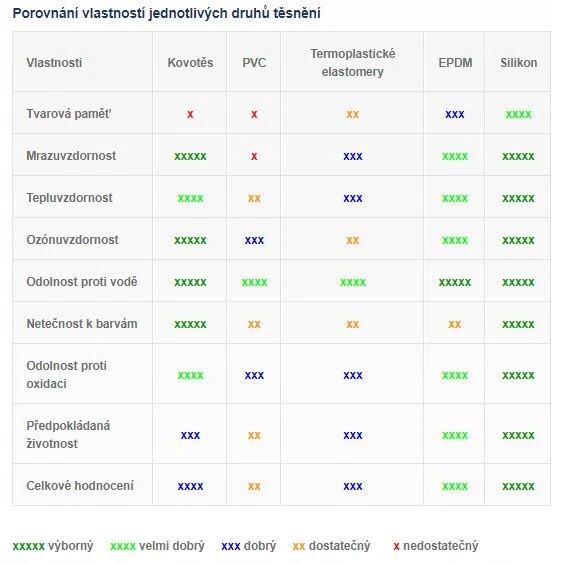Click the nedostatečný legend entry
The height and width of the screenshot is (565, 574).
point(436,546)
